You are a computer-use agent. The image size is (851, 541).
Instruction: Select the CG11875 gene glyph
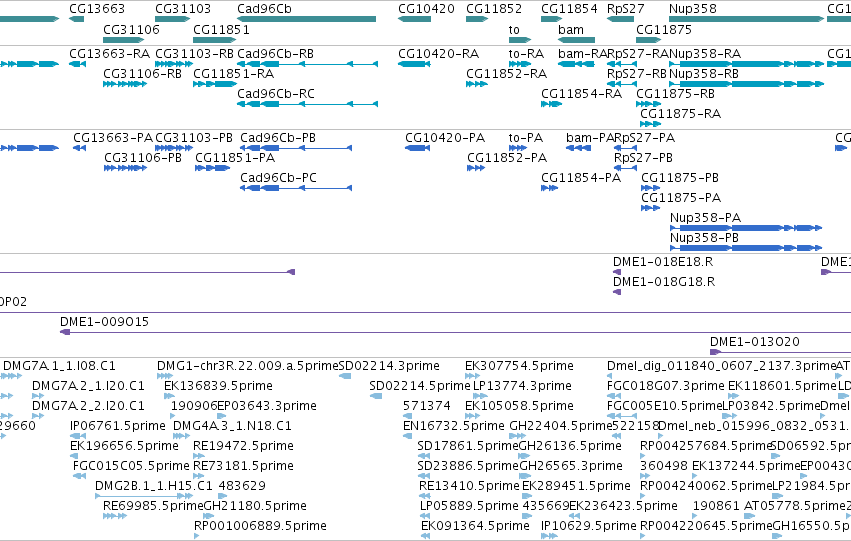[x=649, y=40]
